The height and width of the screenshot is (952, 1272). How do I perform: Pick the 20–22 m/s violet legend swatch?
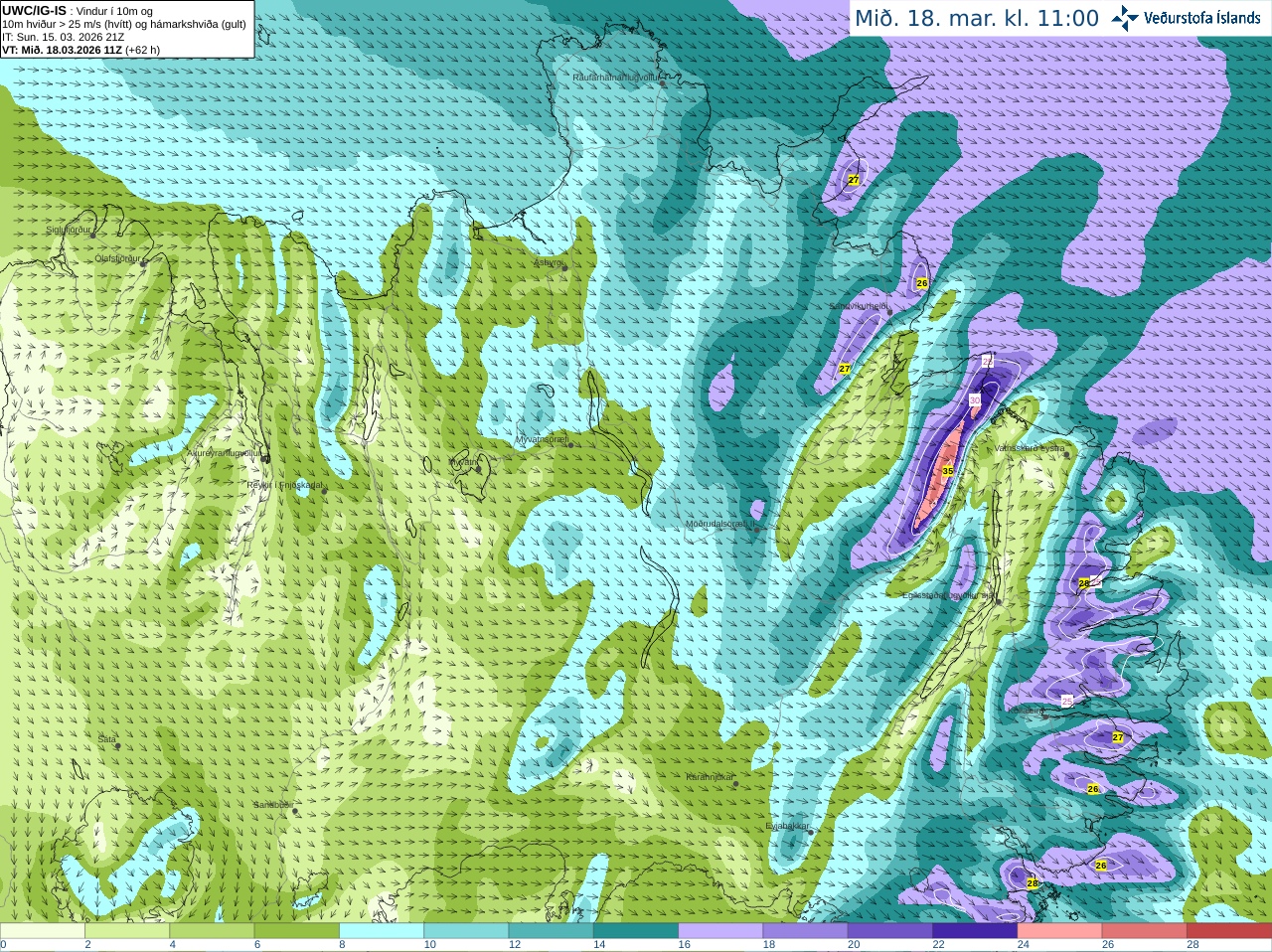point(890,931)
